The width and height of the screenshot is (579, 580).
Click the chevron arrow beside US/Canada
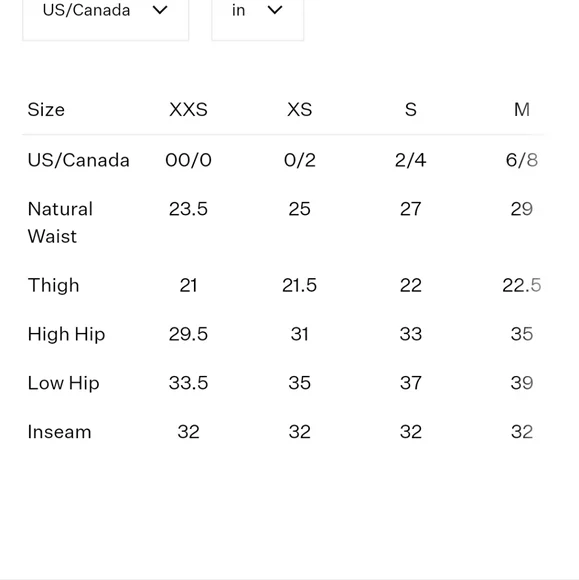click(160, 10)
